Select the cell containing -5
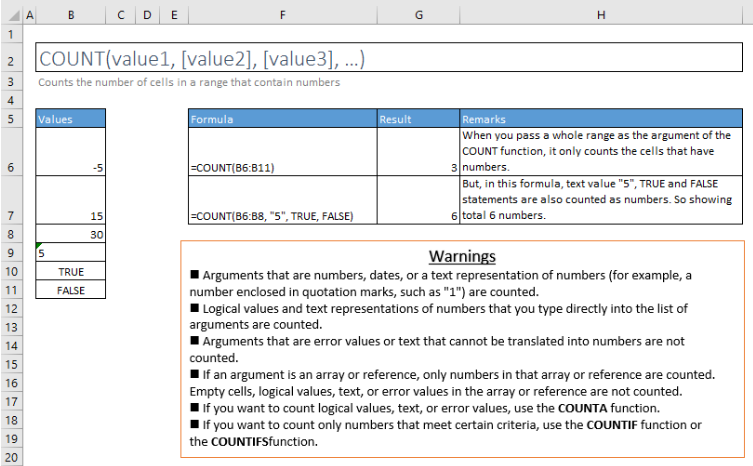753x466 pixels. 71,151
